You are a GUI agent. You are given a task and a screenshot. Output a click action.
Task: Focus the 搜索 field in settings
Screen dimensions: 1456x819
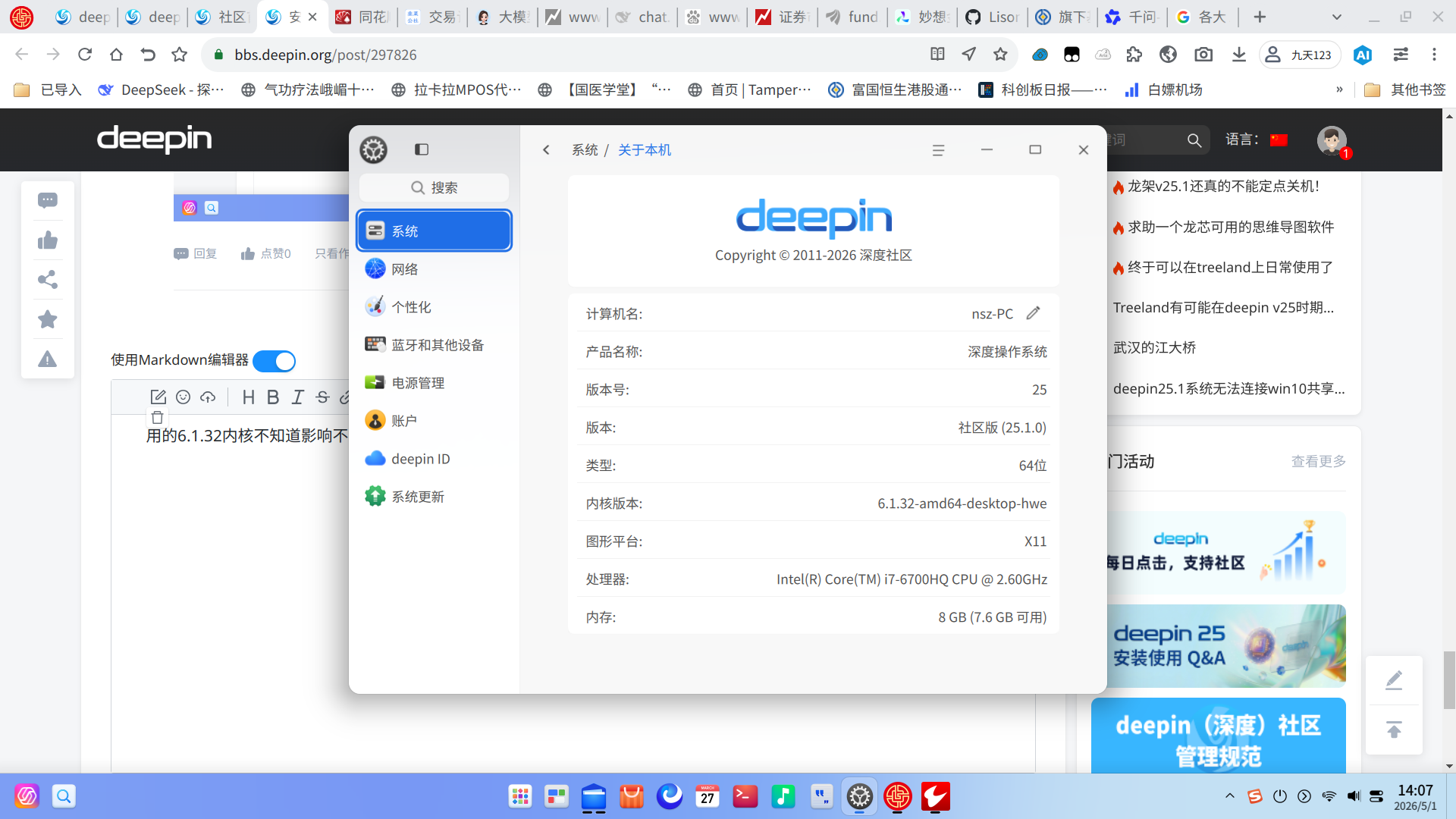(x=434, y=187)
